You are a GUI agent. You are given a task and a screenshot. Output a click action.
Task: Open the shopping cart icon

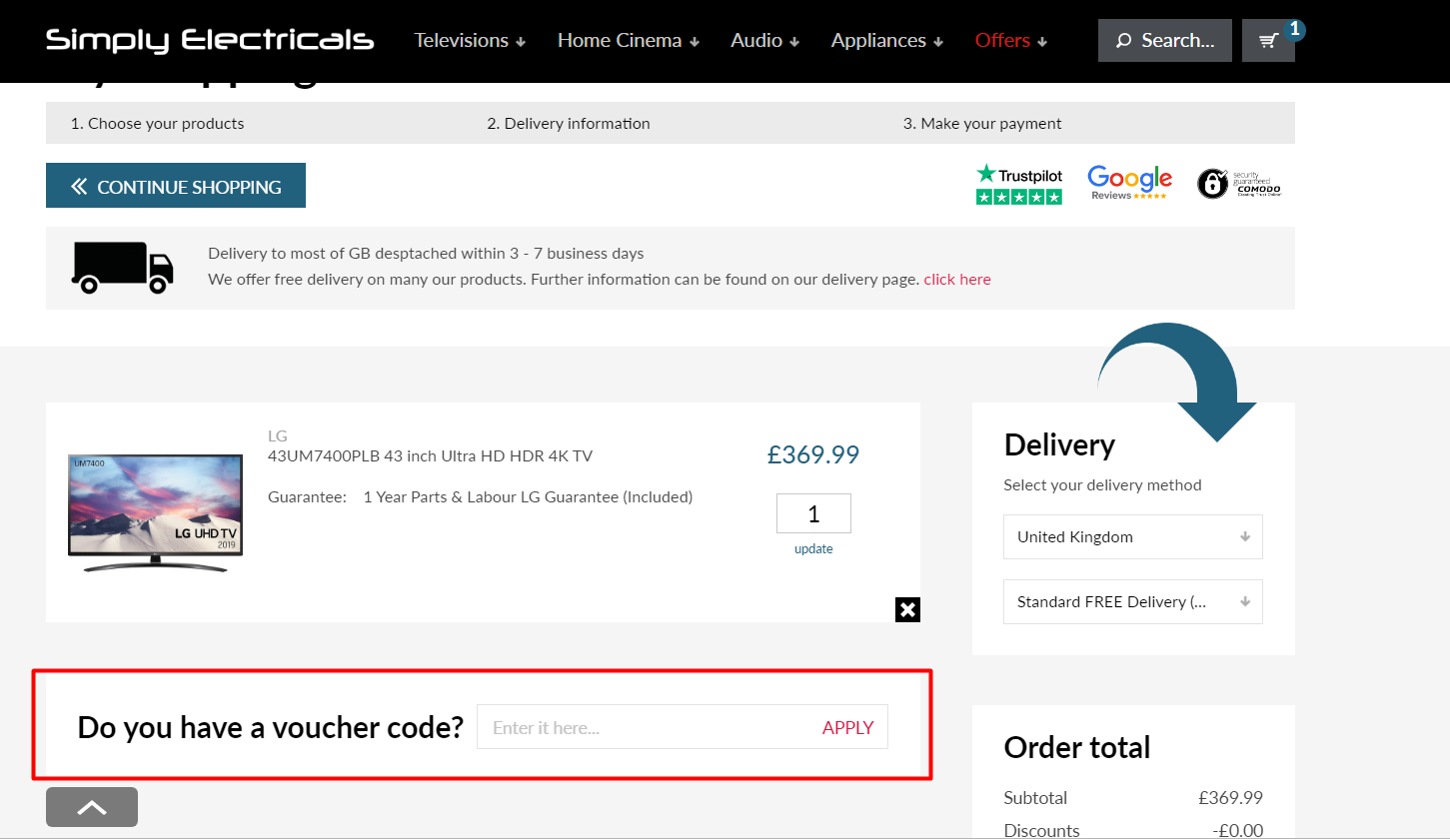1268,40
